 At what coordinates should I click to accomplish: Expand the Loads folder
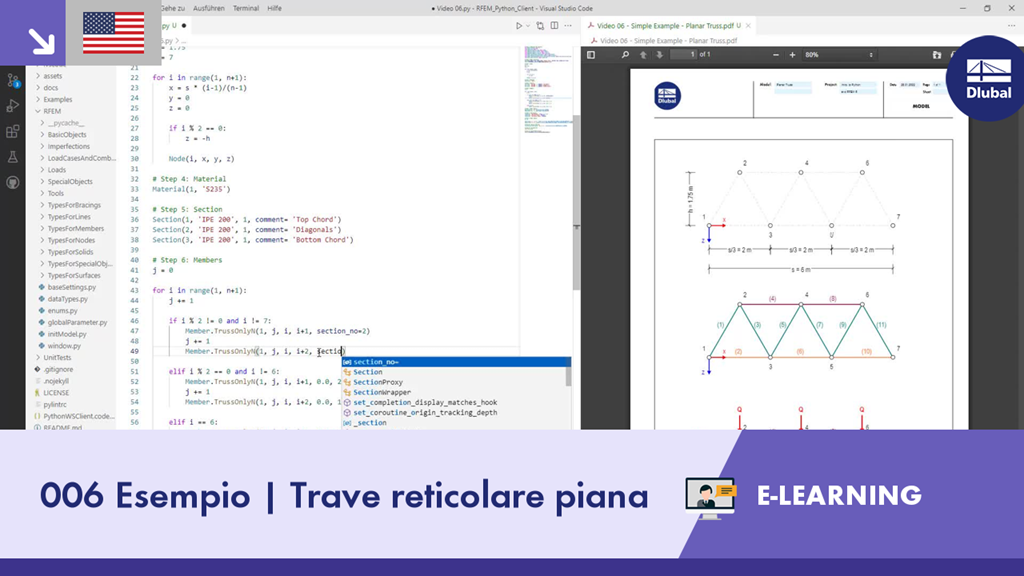click(57, 170)
